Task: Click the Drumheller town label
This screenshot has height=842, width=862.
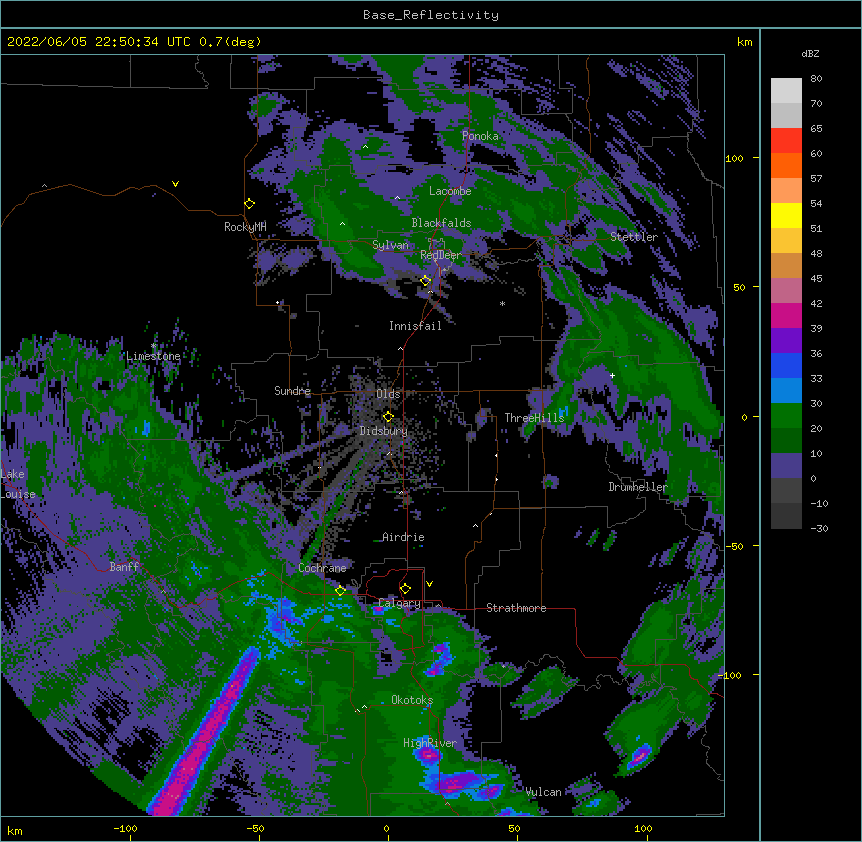Action: click(x=638, y=487)
